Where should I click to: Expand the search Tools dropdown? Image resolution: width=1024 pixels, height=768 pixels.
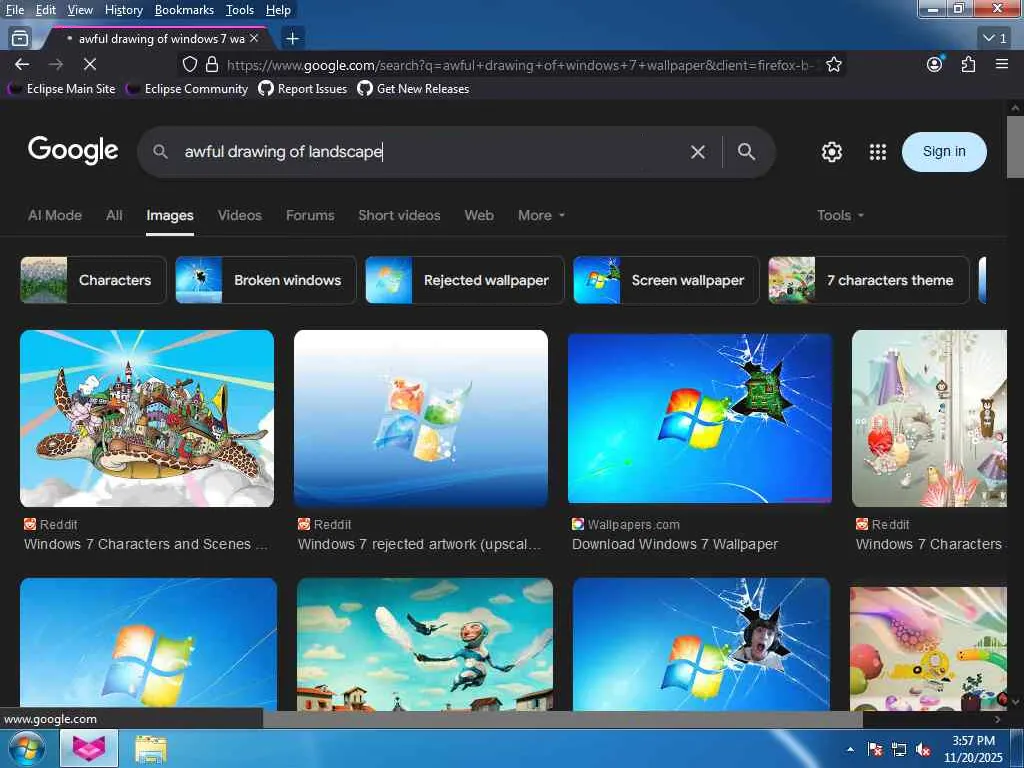pyautogui.click(x=840, y=215)
